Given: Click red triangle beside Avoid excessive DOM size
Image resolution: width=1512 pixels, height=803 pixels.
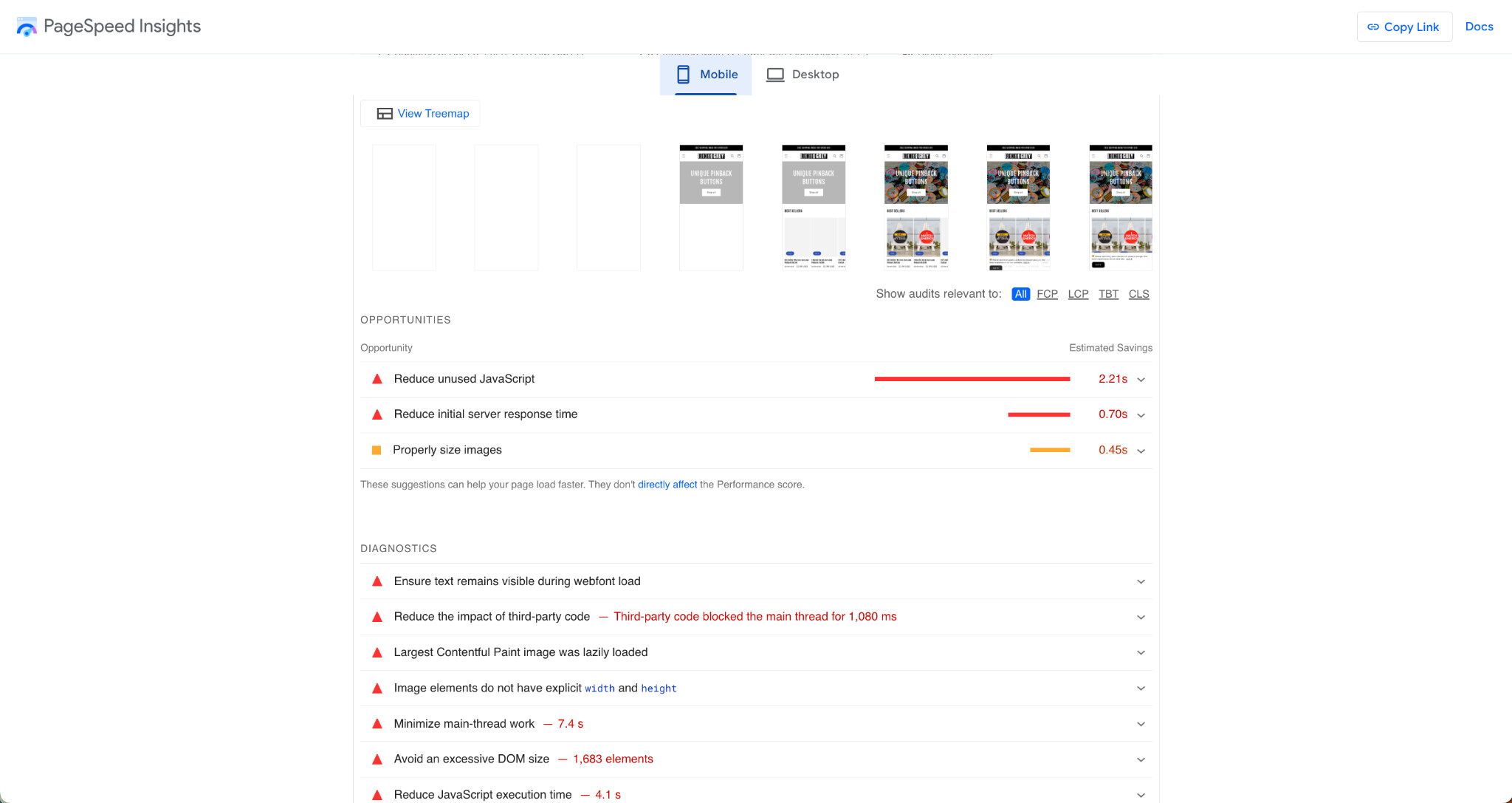Looking at the screenshot, I should [377, 759].
